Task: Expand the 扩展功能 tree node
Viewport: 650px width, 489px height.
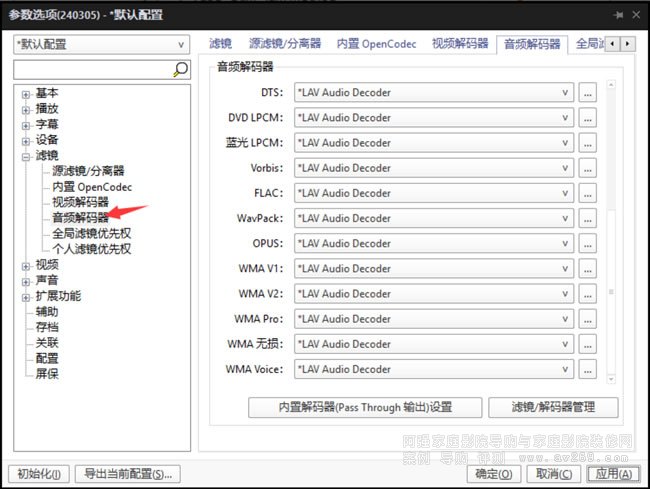Action: [x=26, y=296]
